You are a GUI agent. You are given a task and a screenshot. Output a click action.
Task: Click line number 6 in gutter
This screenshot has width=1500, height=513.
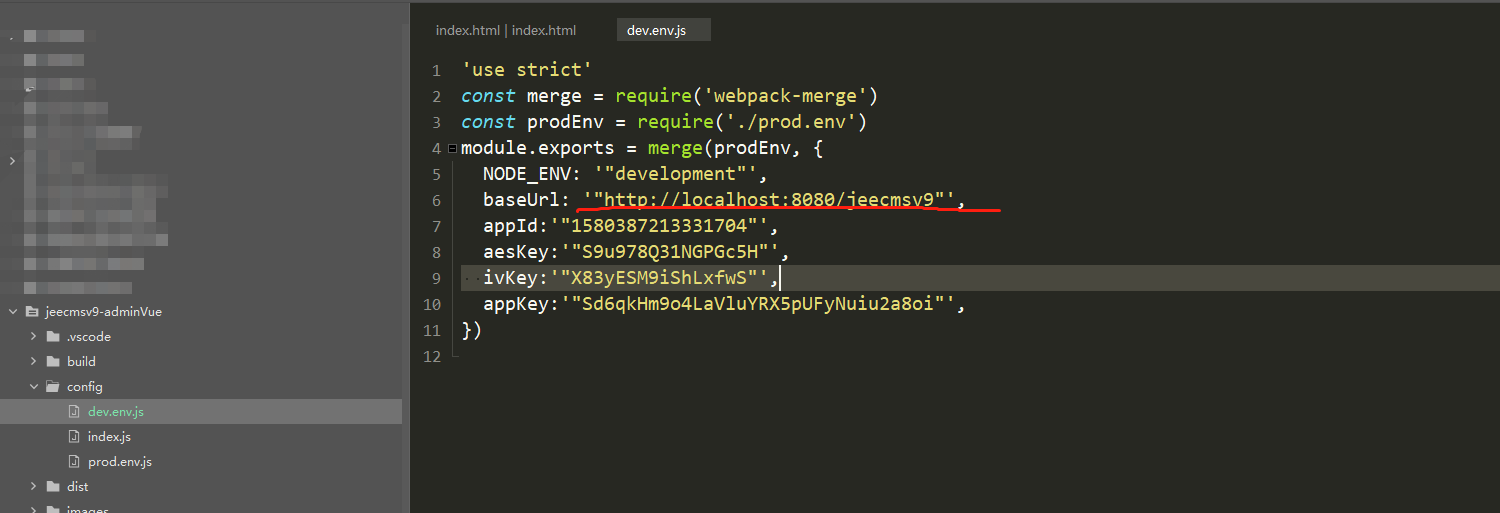click(436, 201)
